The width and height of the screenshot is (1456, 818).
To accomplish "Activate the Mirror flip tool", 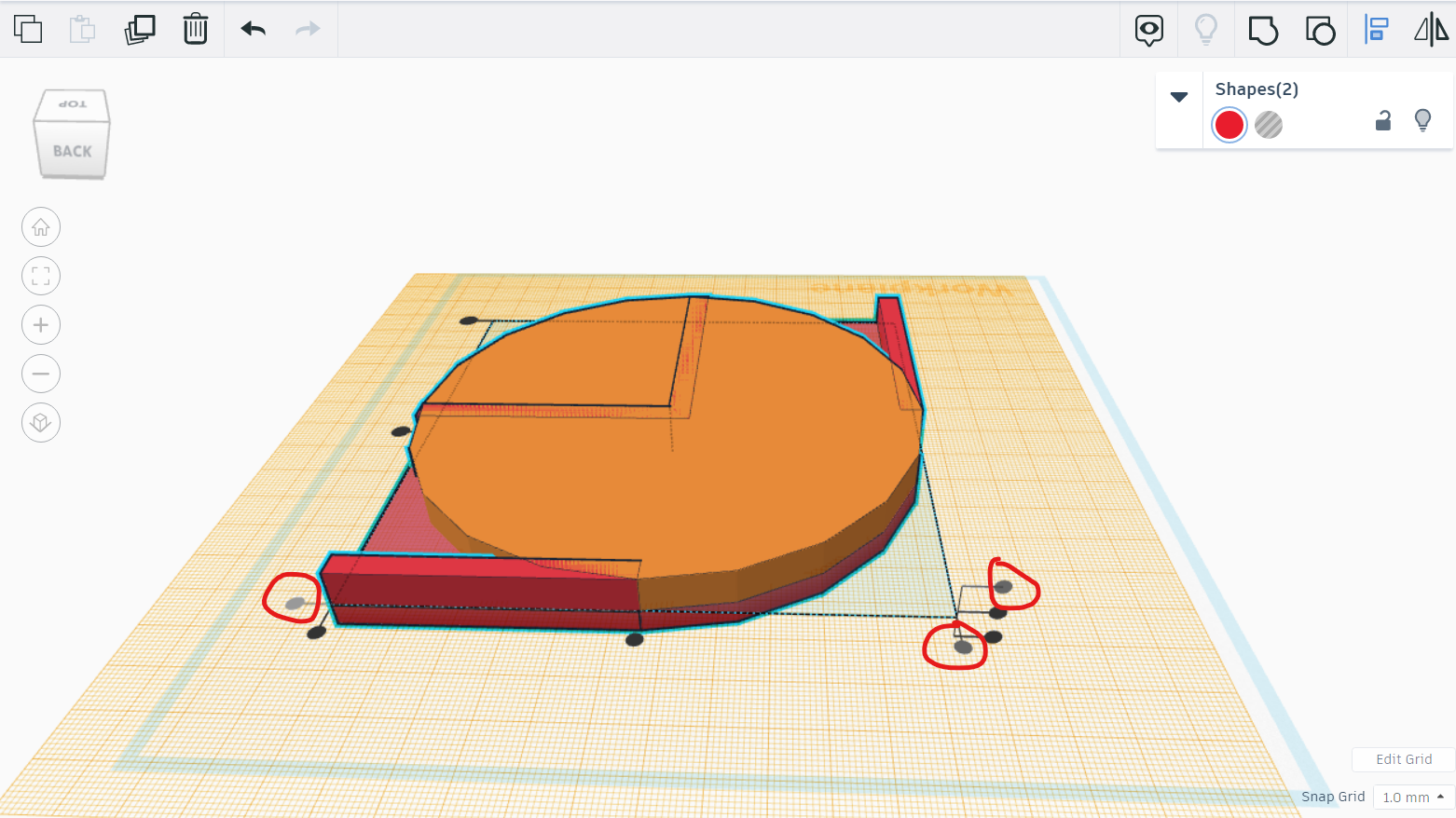I will (x=1432, y=29).
